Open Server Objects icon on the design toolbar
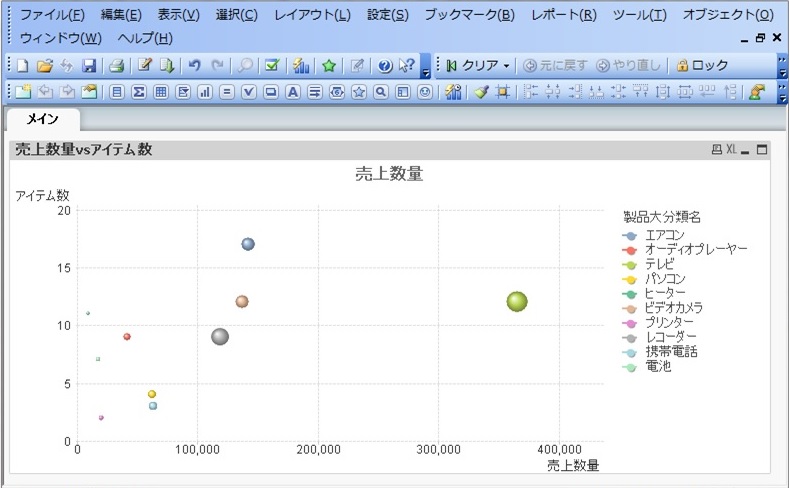The image size is (789, 488). (x=757, y=92)
